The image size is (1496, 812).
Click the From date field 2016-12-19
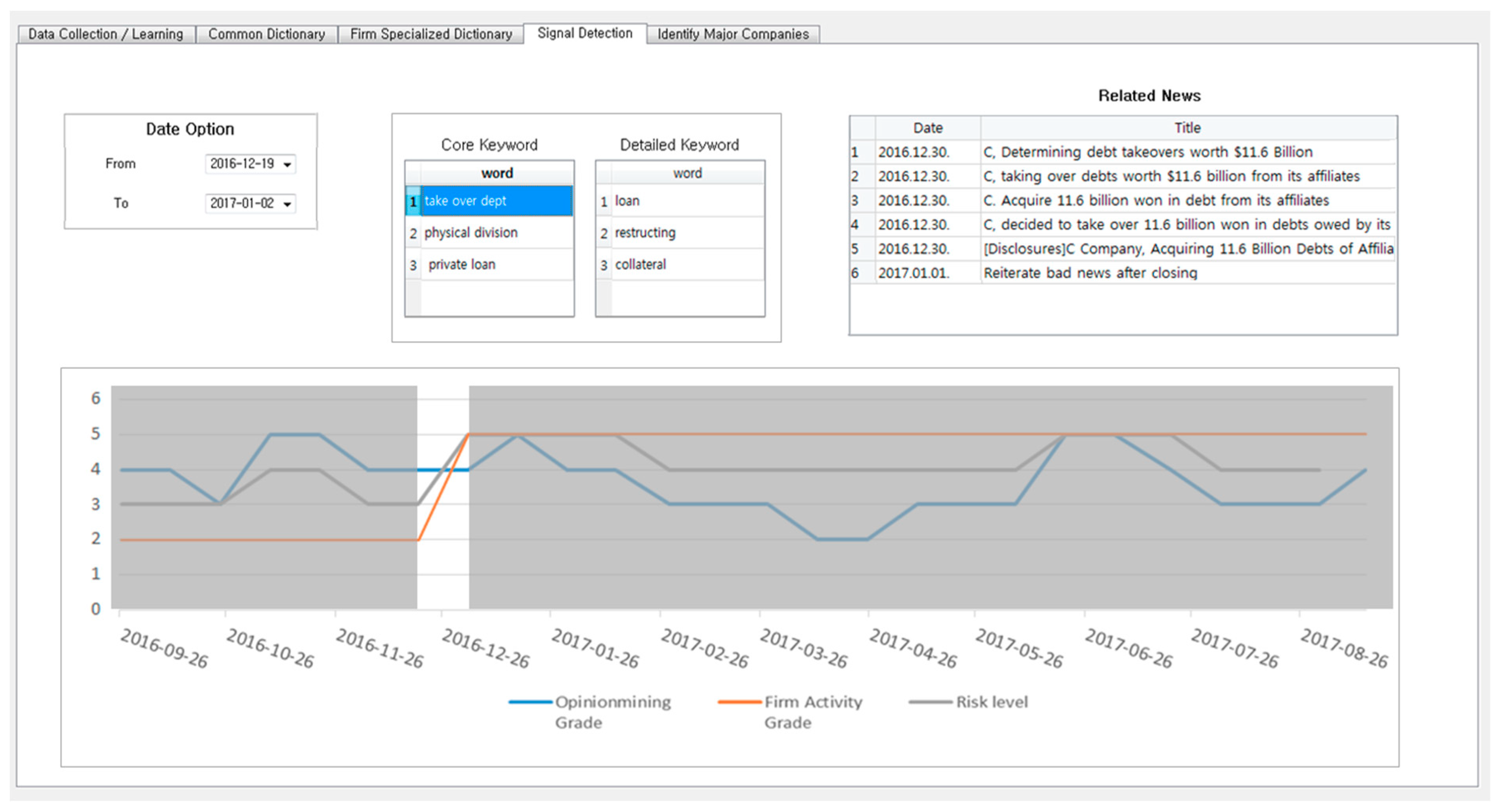242,164
